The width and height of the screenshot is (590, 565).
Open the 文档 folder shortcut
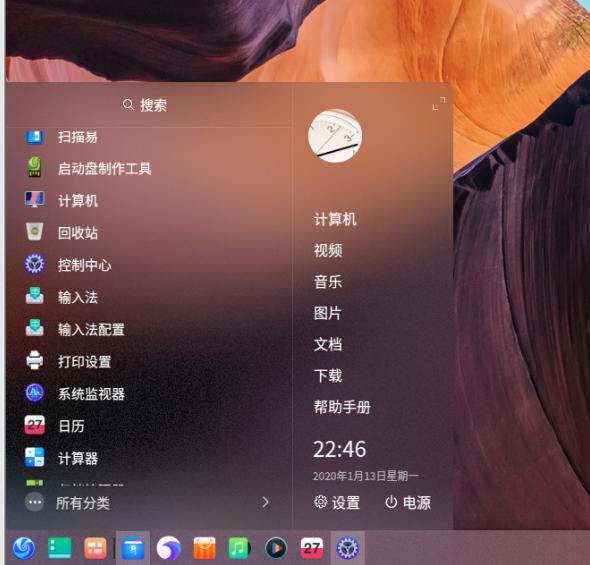point(328,344)
